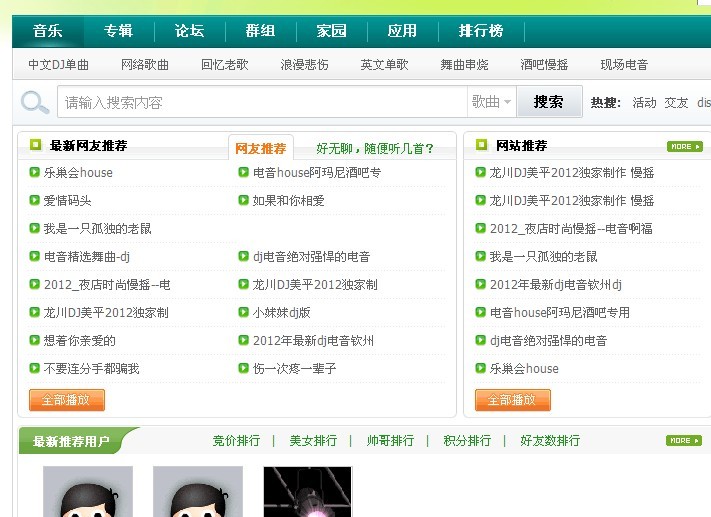Open the 中文DJ单曲 category link
Viewport: 711px width, 517px height.
pyautogui.click(x=58, y=64)
